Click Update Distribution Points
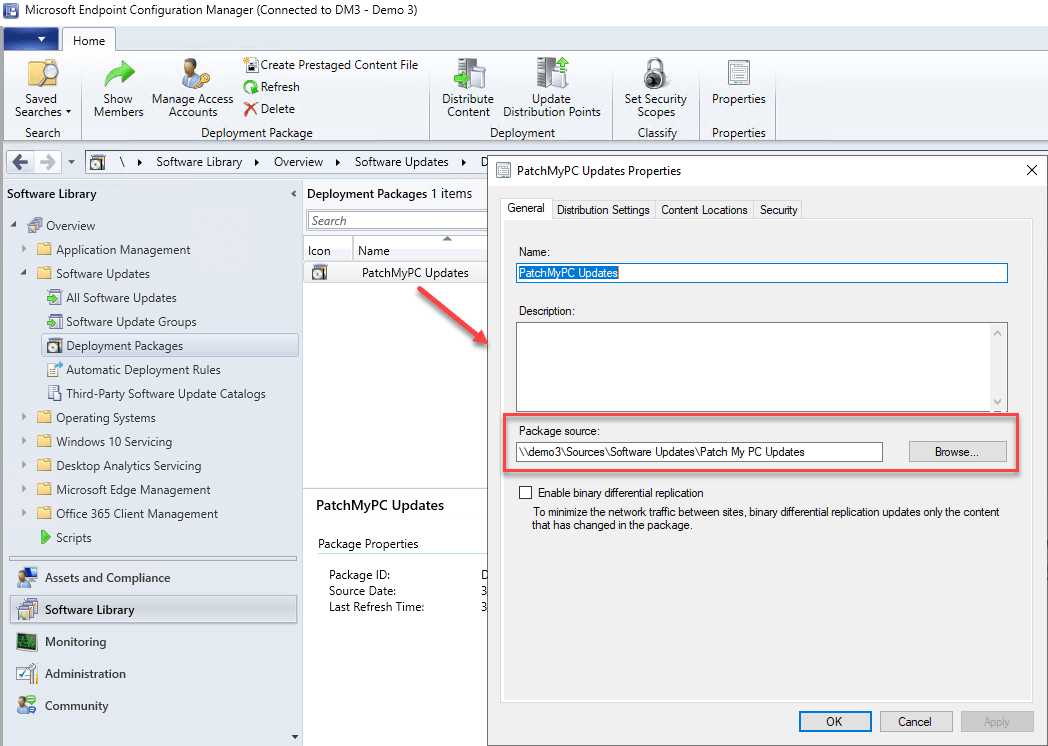The width and height of the screenshot is (1048, 746). tap(551, 89)
